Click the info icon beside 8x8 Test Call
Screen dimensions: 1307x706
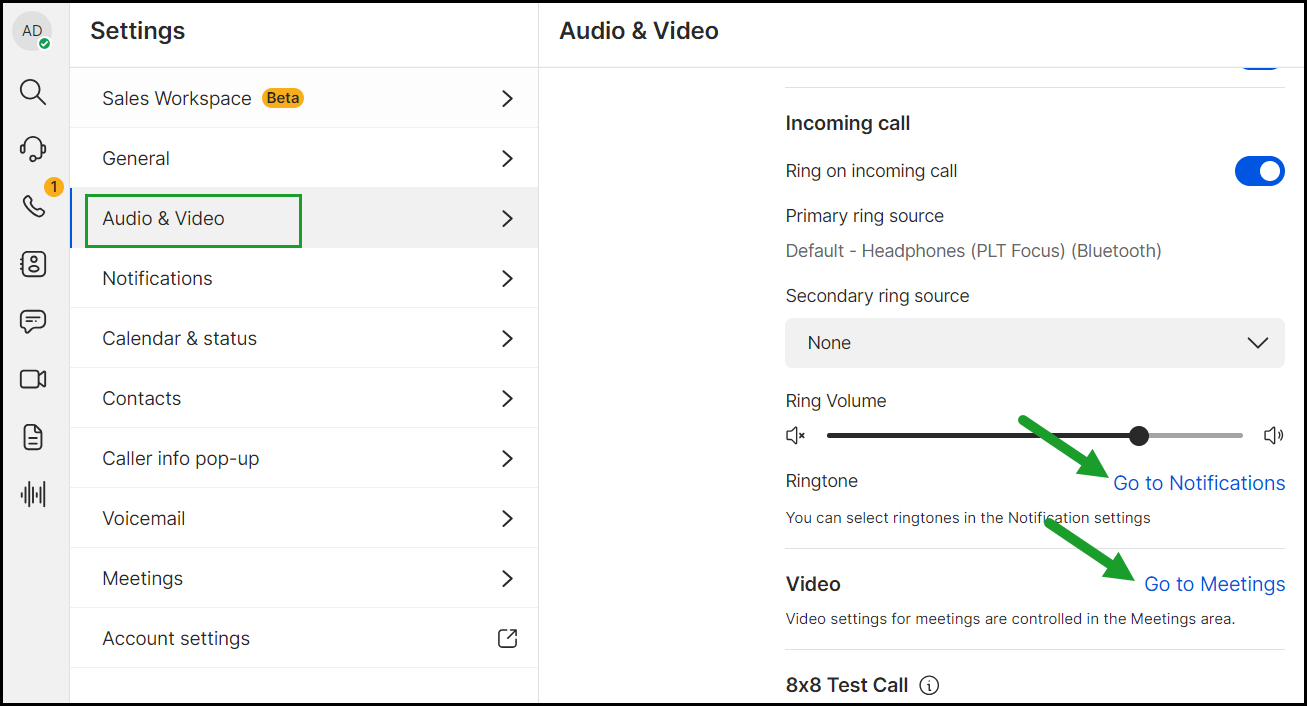[929, 685]
